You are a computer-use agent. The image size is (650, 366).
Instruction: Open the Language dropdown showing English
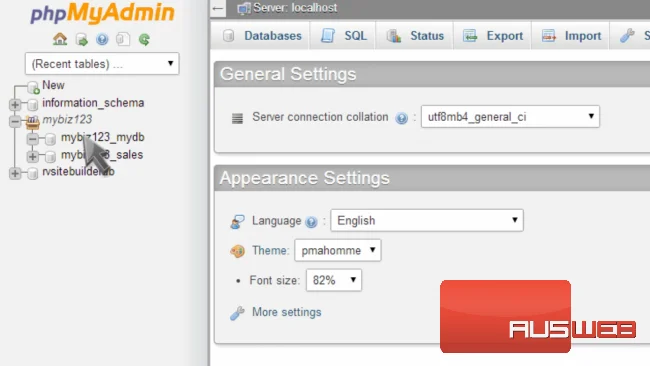(x=427, y=221)
